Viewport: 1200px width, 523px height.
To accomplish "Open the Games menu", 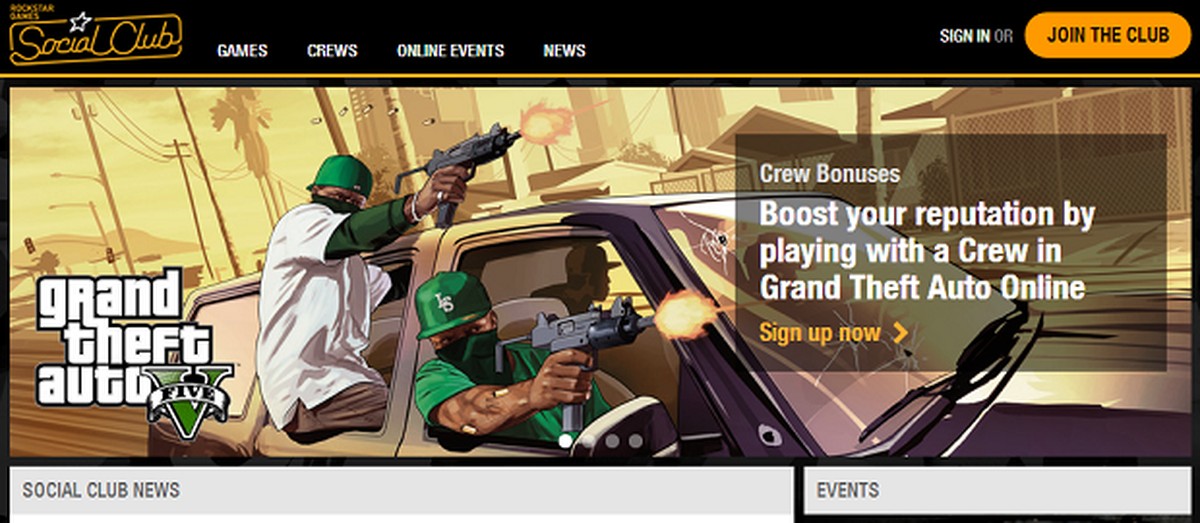I will [x=242, y=50].
